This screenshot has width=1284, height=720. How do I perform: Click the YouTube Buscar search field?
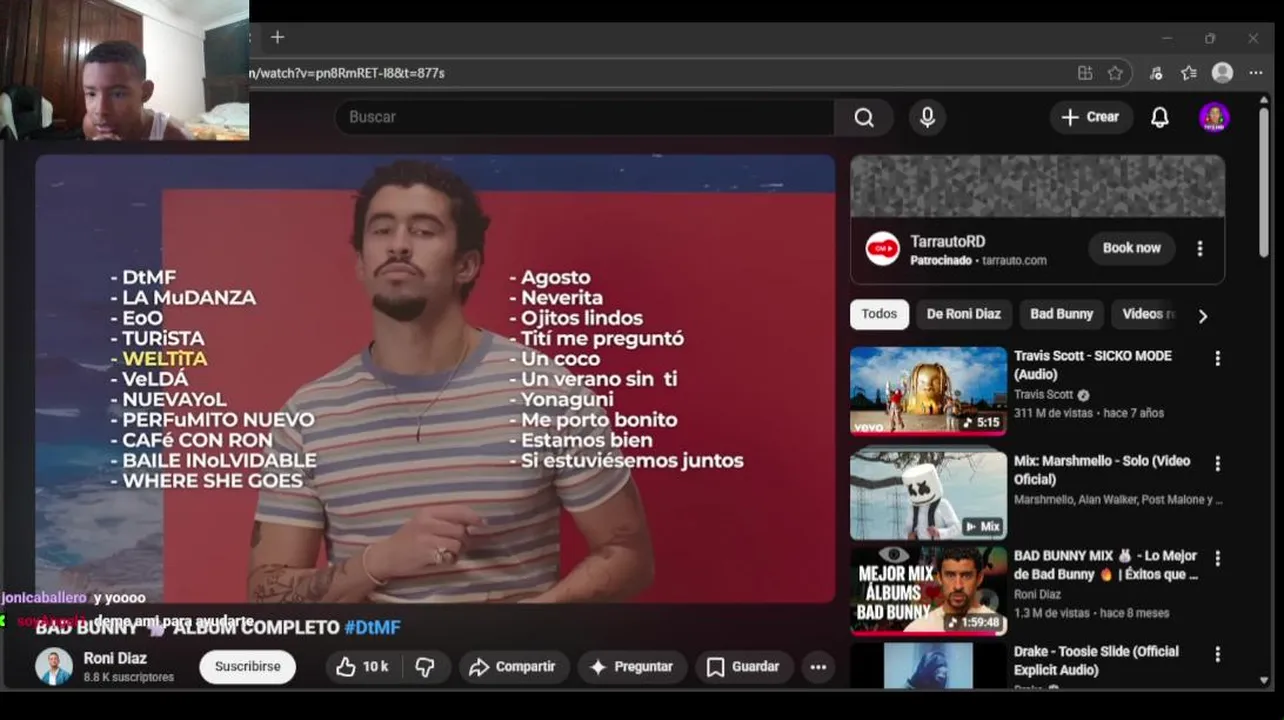point(585,117)
